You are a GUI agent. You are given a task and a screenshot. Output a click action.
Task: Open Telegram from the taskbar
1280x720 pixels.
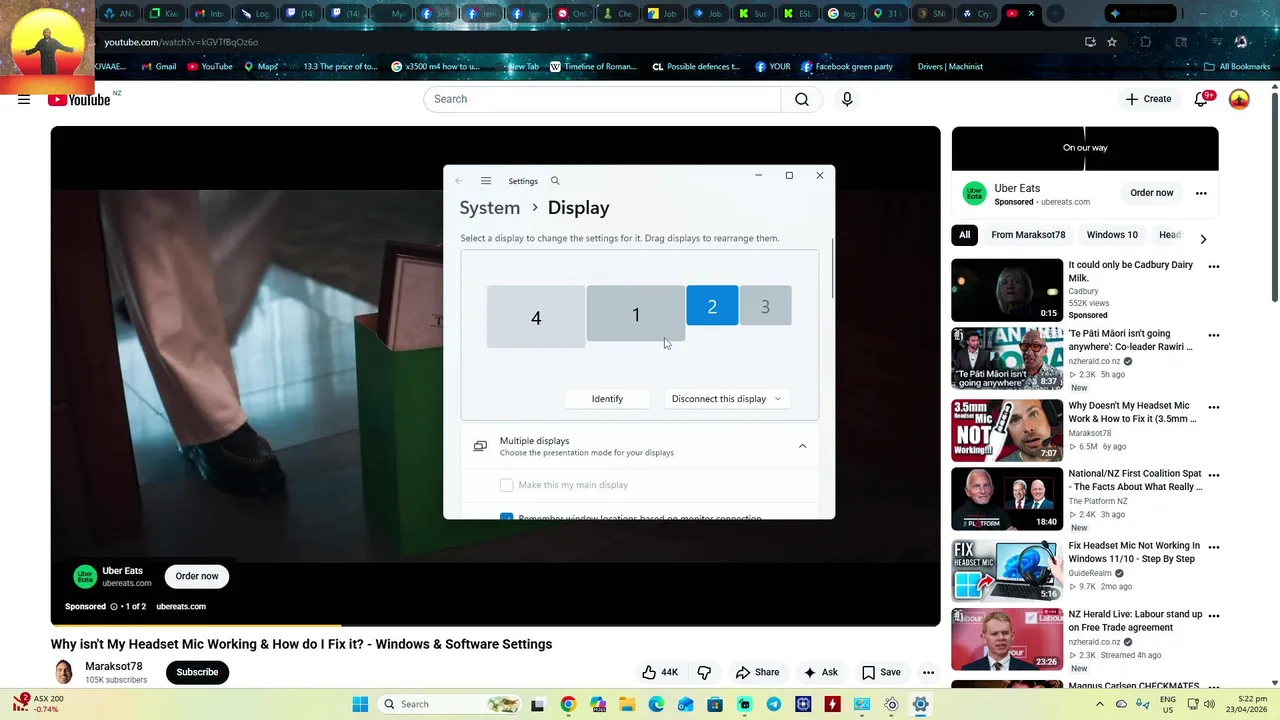pos(774,704)
